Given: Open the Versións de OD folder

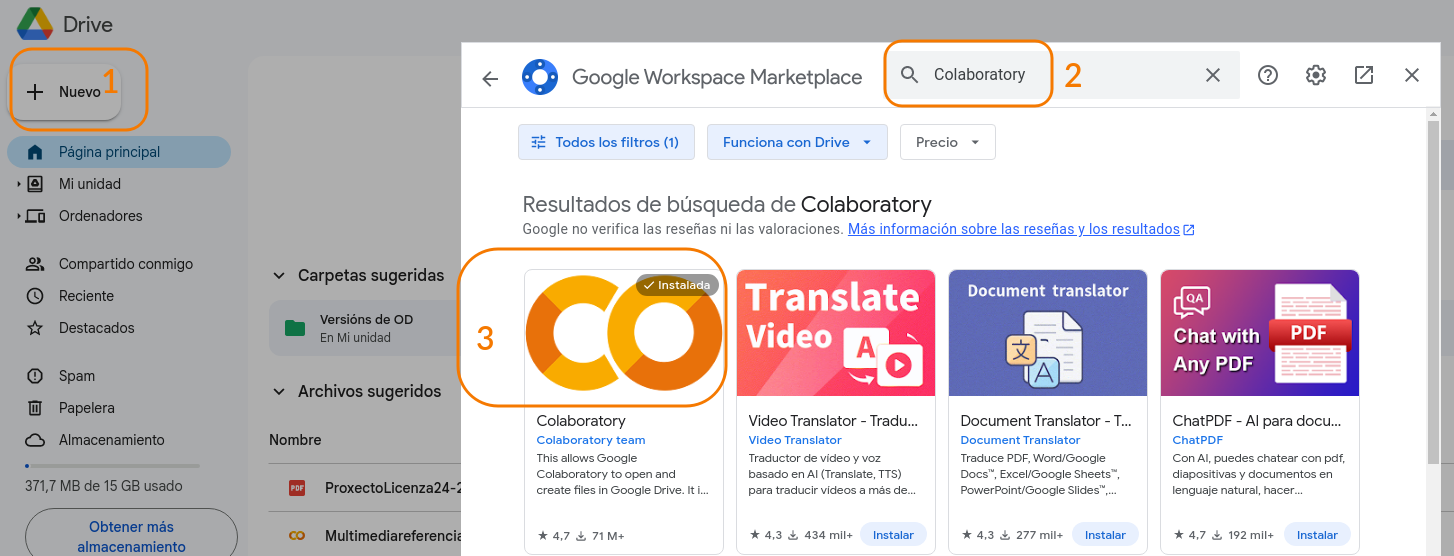Looking at the screenshot, I should (x=365, y=328).
